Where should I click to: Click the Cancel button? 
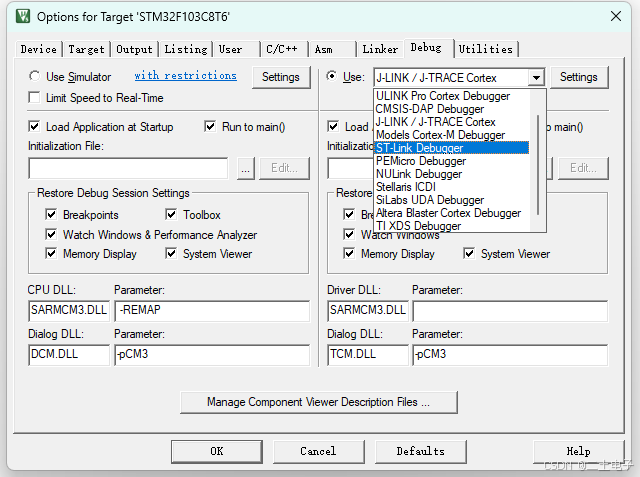coord(318,451)
